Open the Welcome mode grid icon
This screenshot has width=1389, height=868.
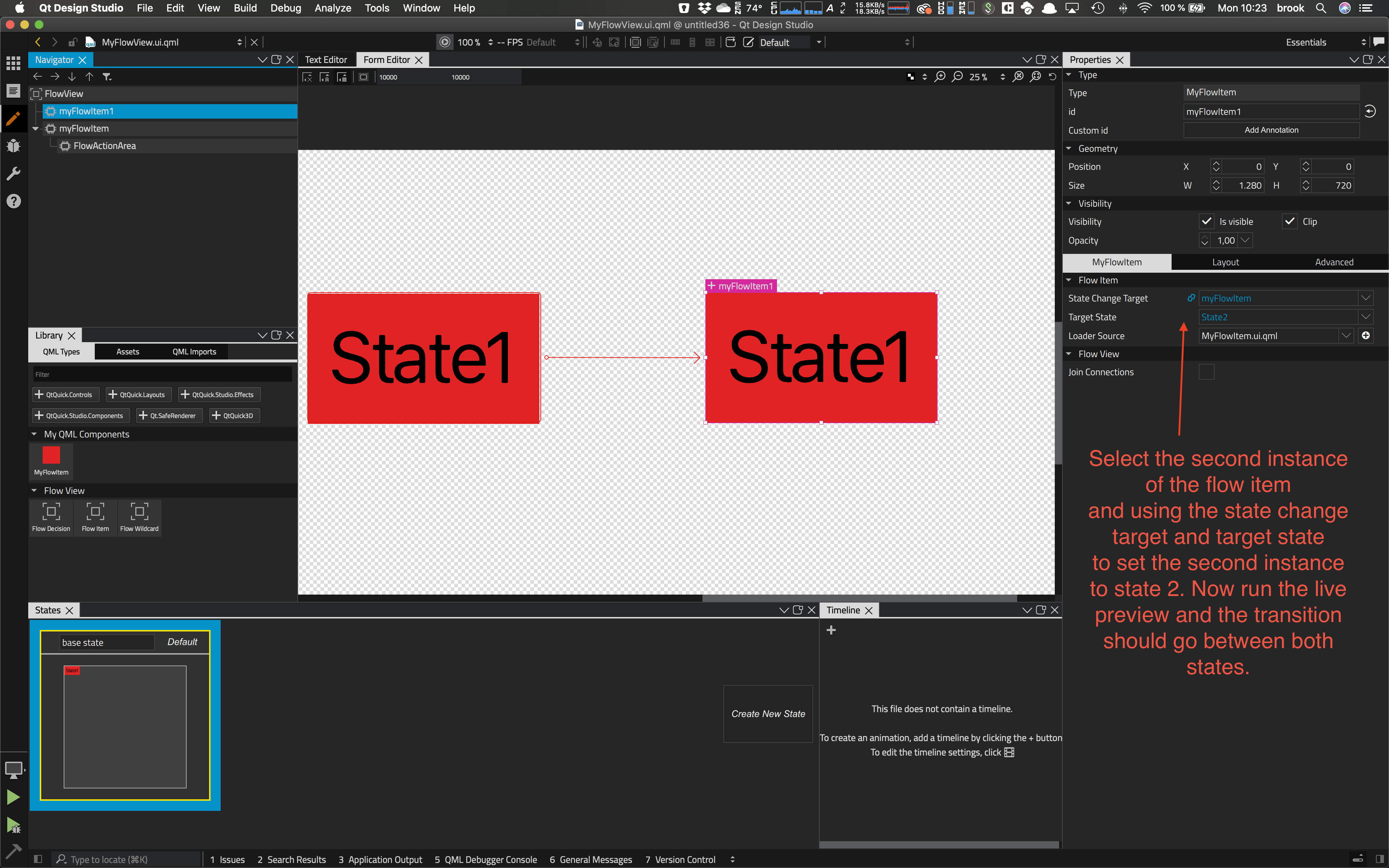tap(13, 63)
